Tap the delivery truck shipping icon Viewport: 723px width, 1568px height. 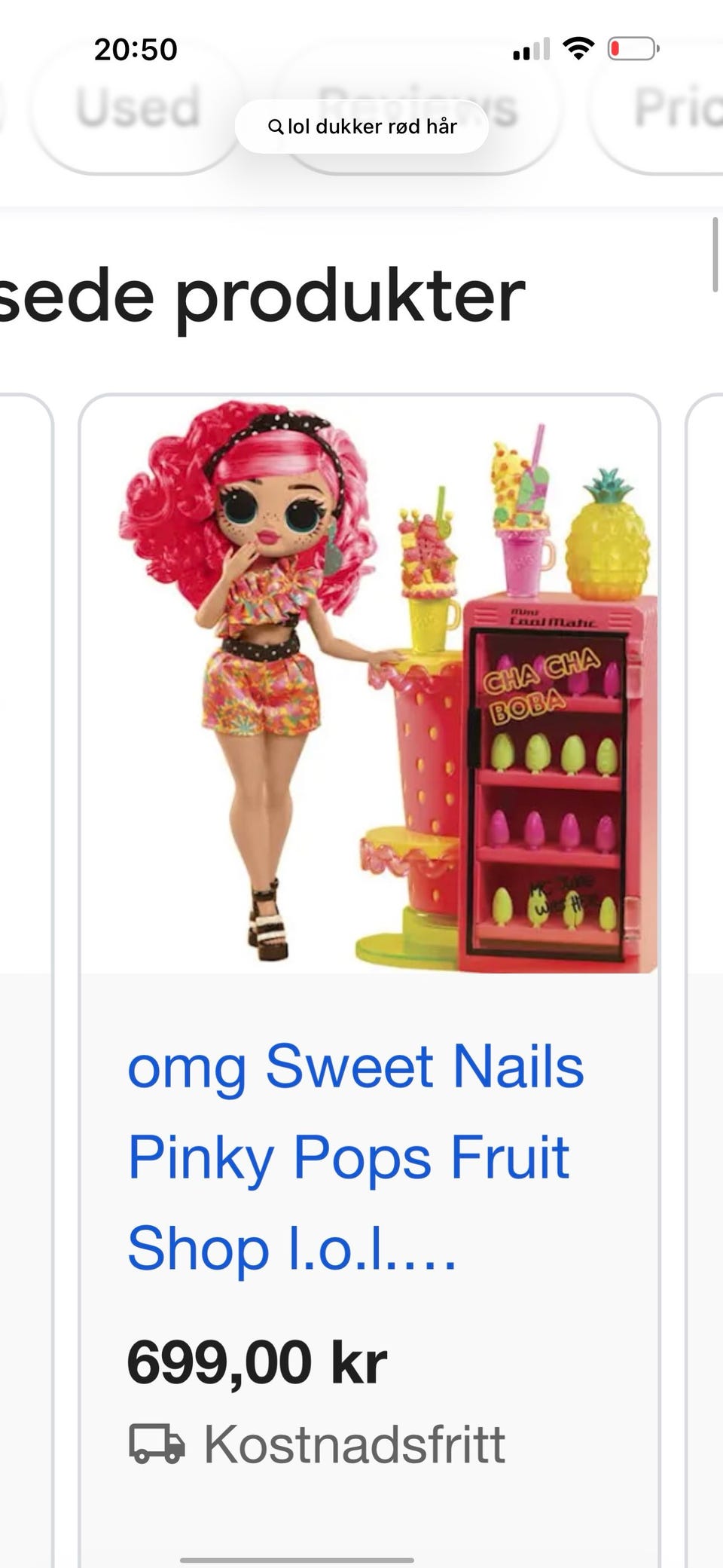(157, 1444)
